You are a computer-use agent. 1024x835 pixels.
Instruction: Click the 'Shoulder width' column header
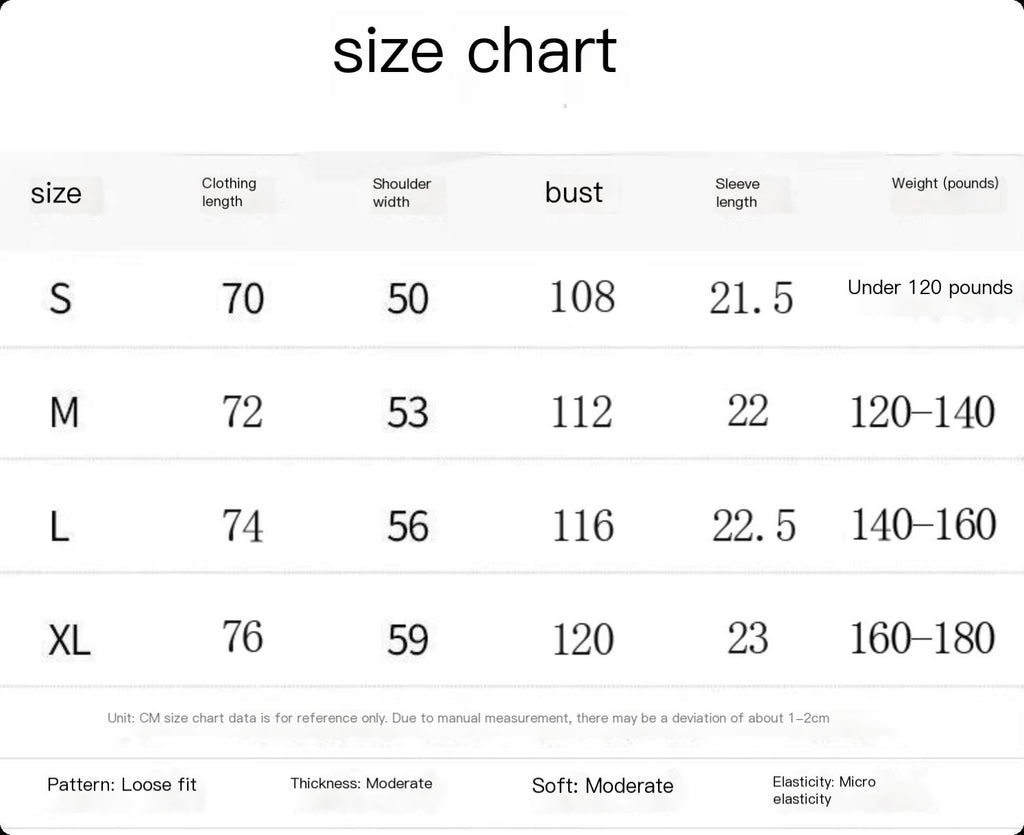click(x=402, y=193)
